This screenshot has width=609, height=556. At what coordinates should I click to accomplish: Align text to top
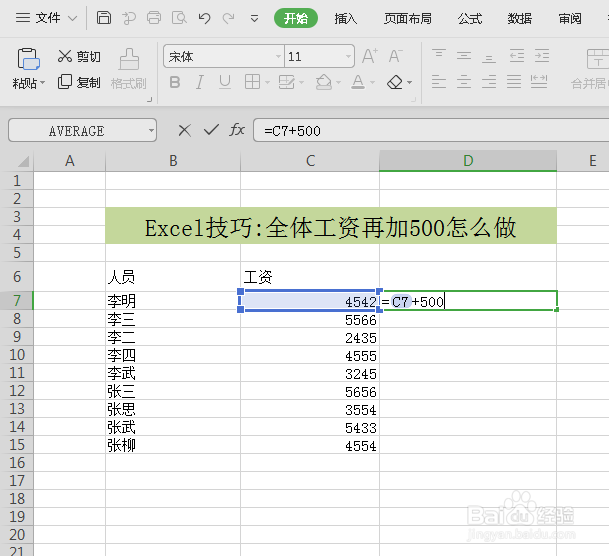(439, 56)
